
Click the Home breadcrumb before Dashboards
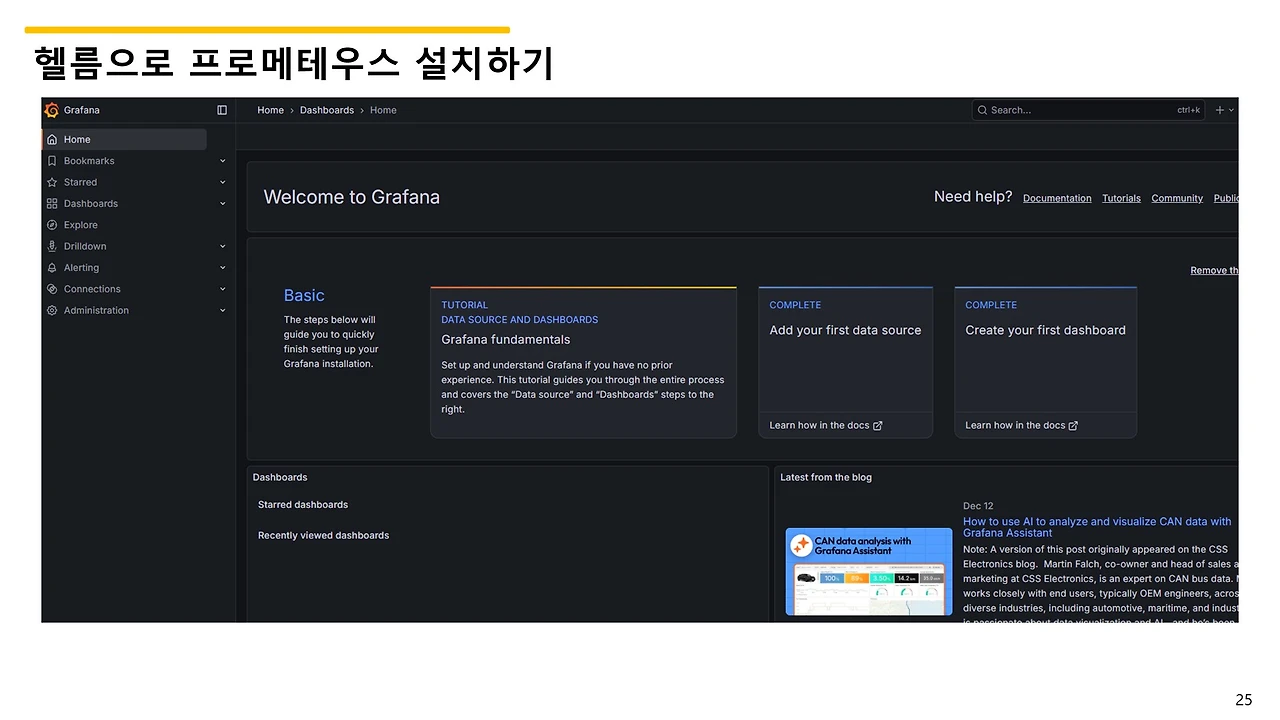(271, 110)
